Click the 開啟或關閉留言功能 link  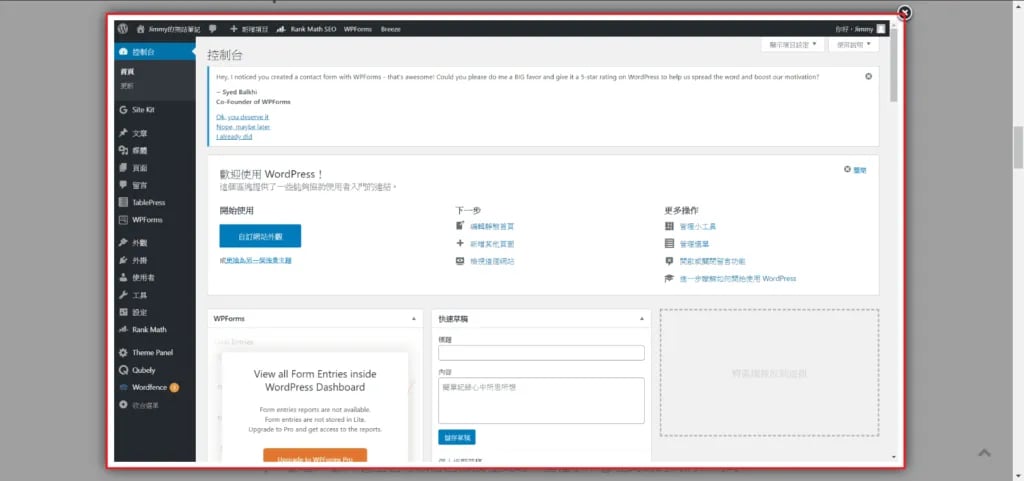pos(712,261)
